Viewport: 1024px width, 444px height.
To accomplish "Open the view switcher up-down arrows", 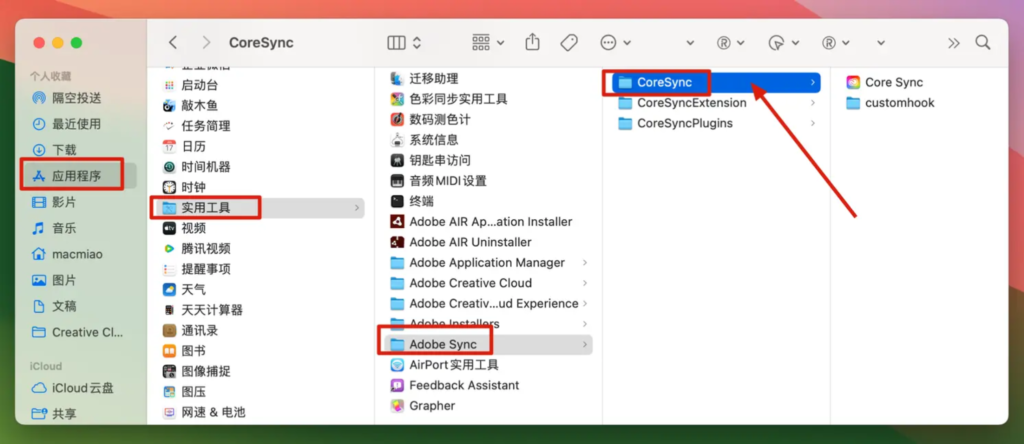I will click(x=417, y=42).
